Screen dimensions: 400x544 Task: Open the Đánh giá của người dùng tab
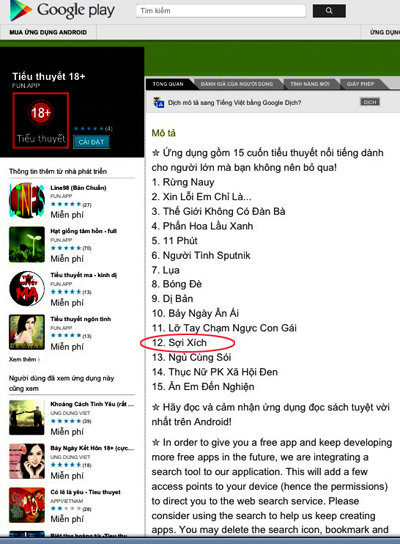click(237, 84)
